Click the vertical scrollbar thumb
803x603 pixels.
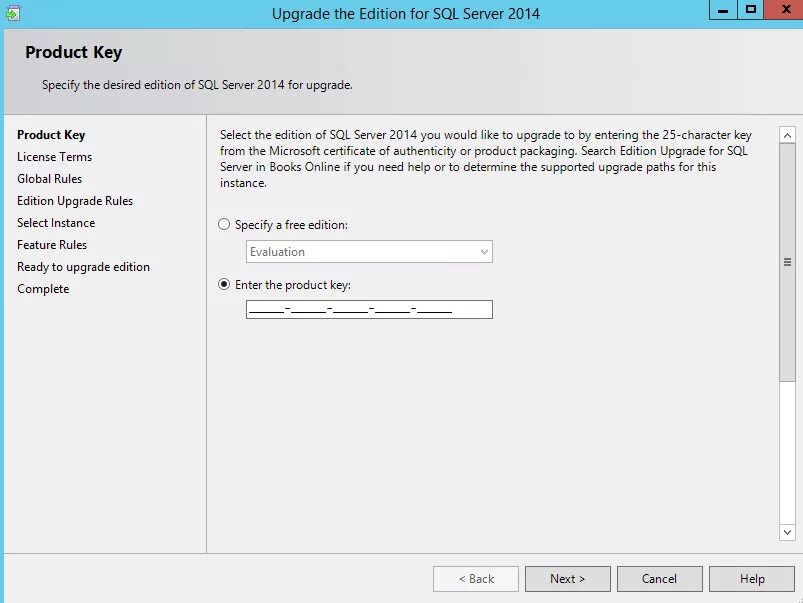tap(787, 262)
